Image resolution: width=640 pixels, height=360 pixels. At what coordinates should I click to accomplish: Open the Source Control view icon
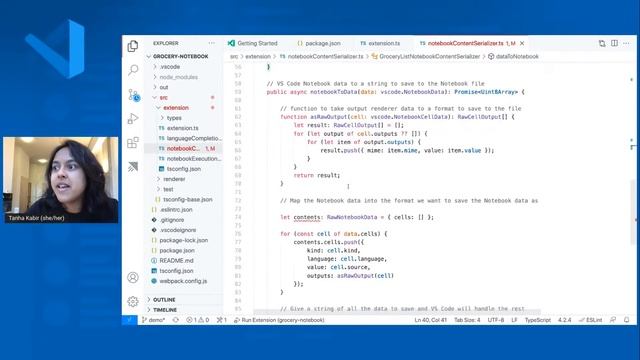[x=133, y=95]
